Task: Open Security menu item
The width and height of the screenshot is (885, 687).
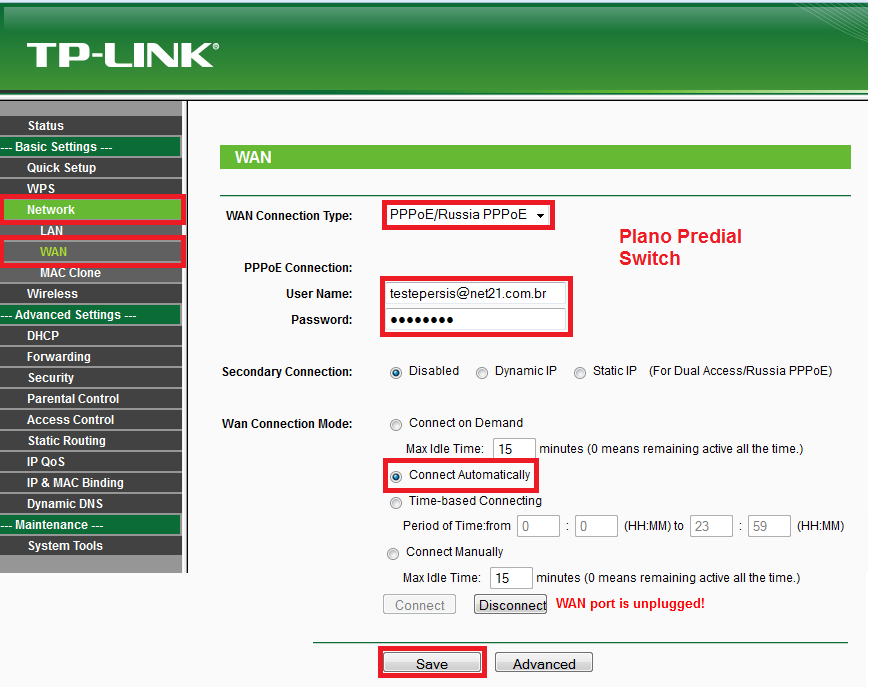Action: [x=91, y=378]
